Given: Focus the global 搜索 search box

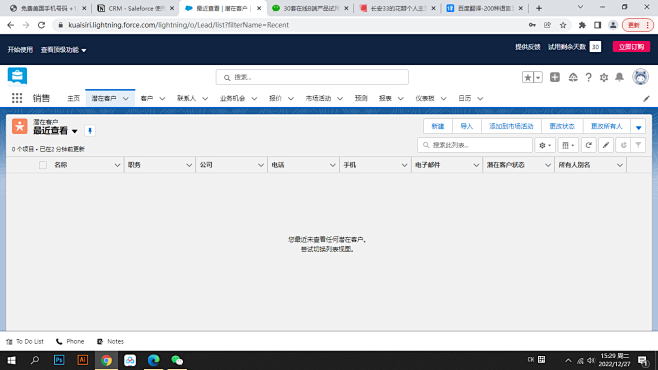Looking at the screenshot, I should click(312, 77).
